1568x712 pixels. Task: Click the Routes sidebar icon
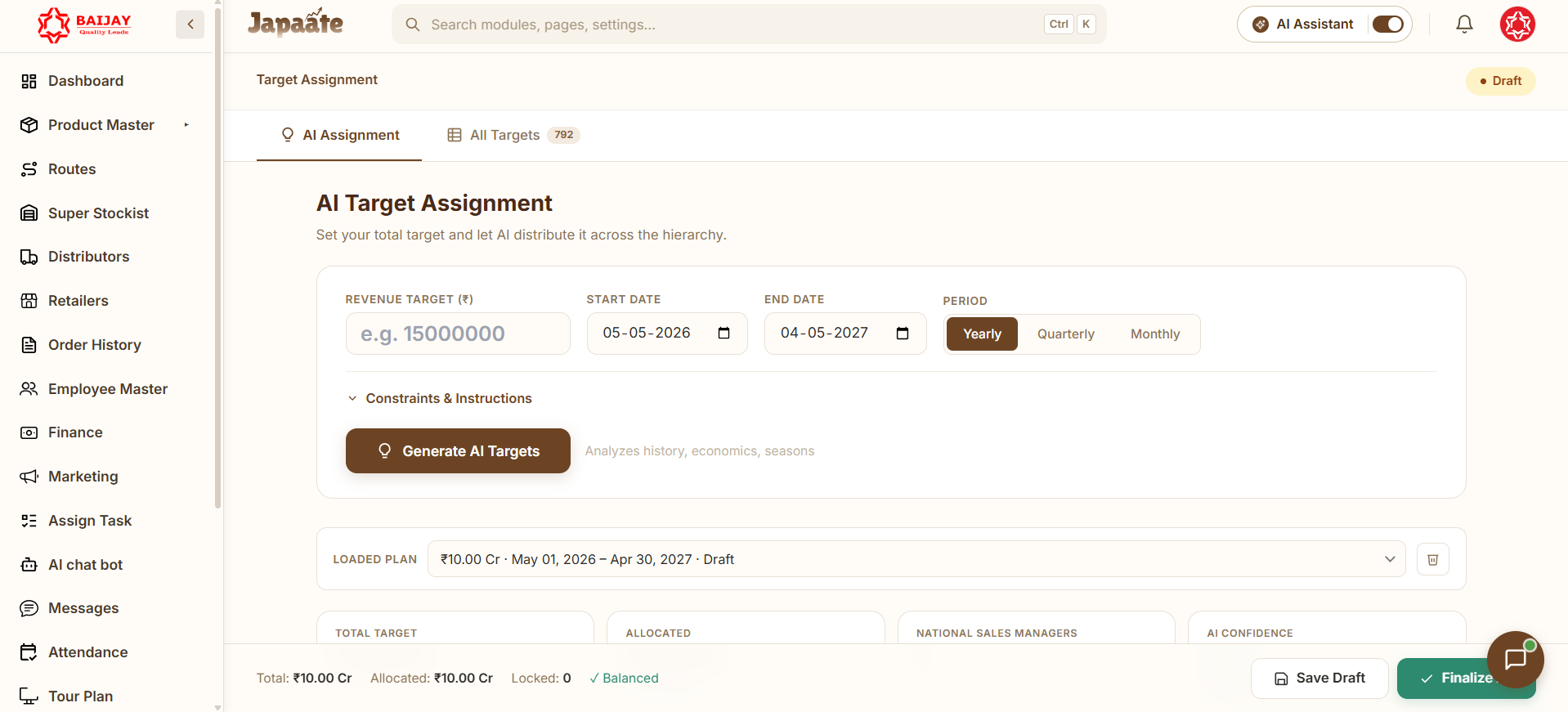(29, 169)
